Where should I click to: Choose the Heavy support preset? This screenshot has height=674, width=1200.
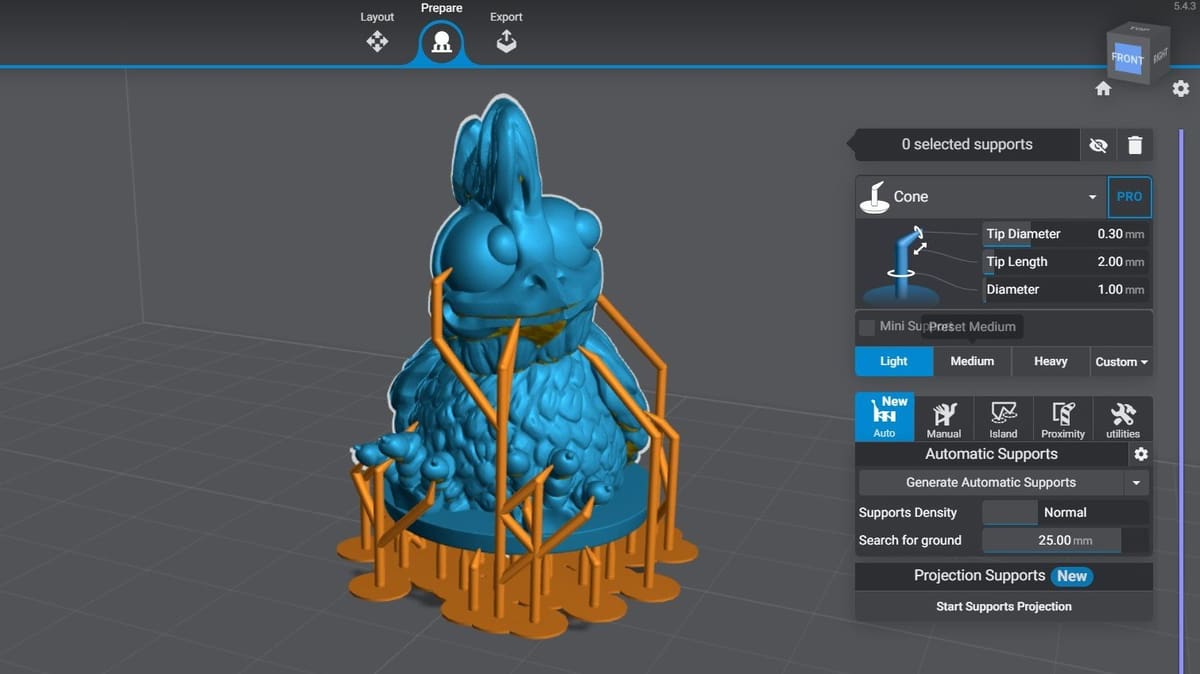point(1050,362)
